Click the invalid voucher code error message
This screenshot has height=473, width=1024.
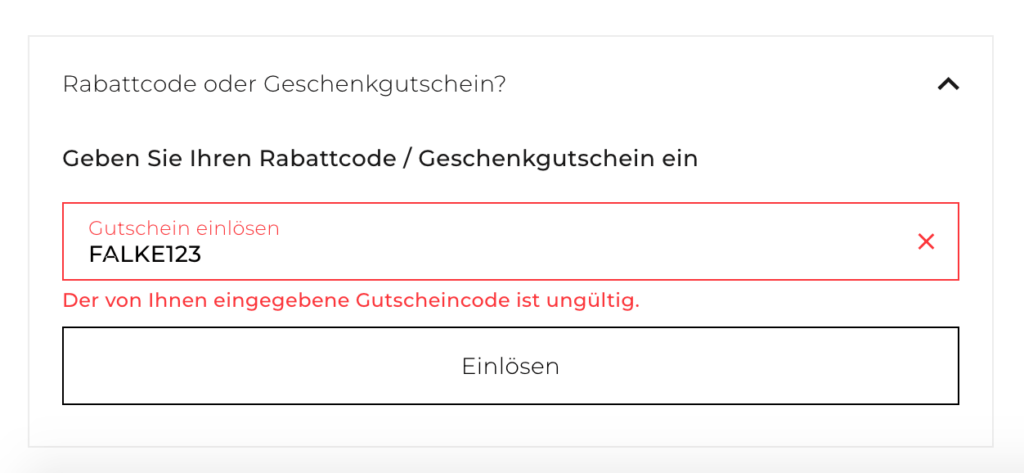[x=350, y=300]
